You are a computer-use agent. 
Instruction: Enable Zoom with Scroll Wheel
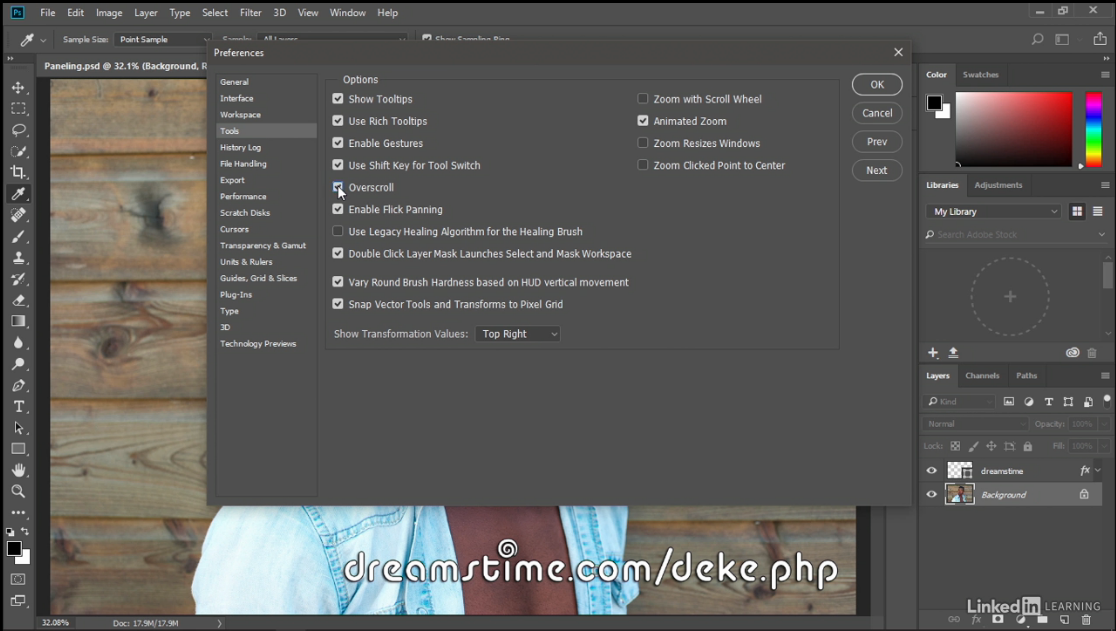click(x=643, y=99)
